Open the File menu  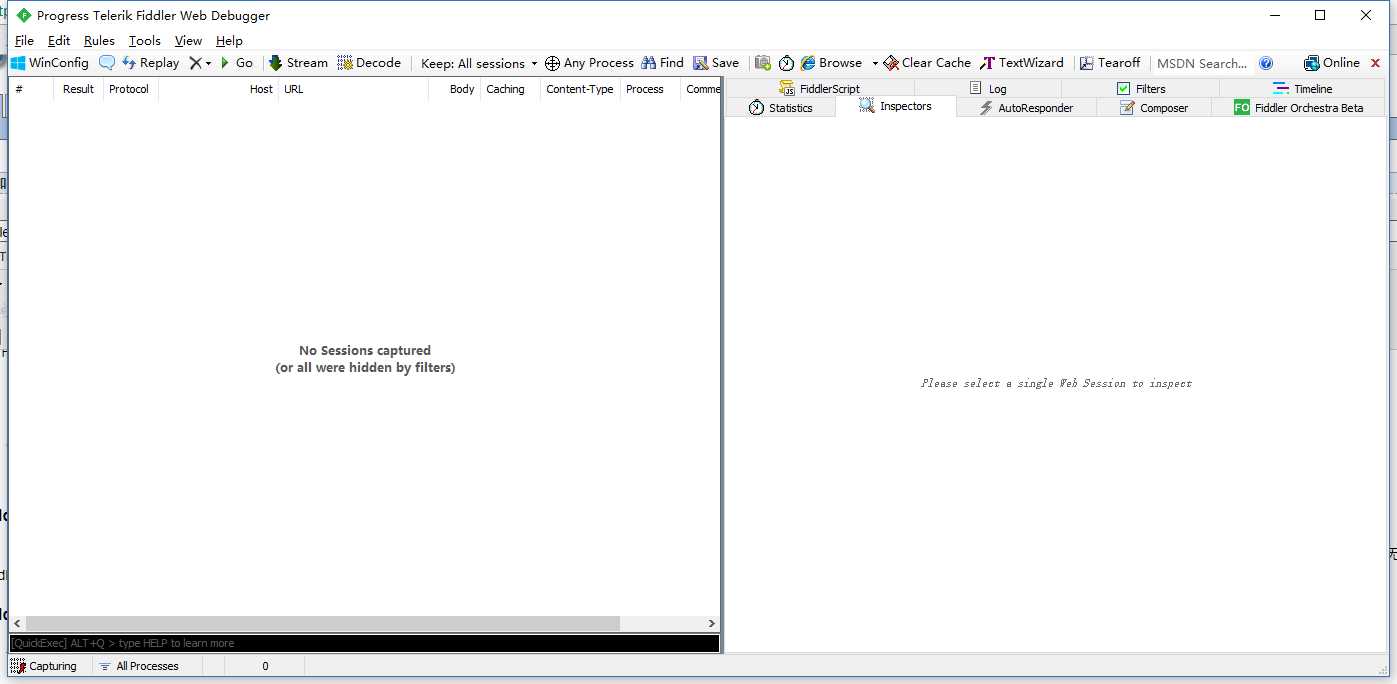(24, 41)
